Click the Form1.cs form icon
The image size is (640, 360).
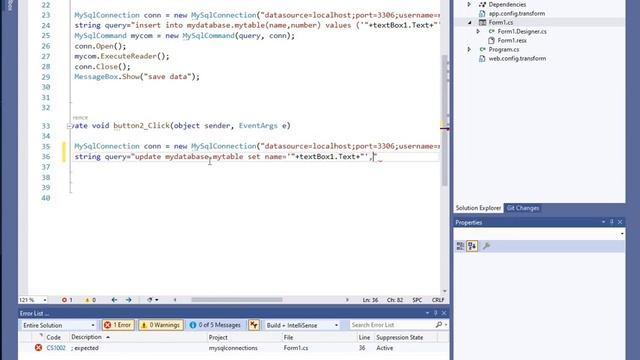[482, 22]
